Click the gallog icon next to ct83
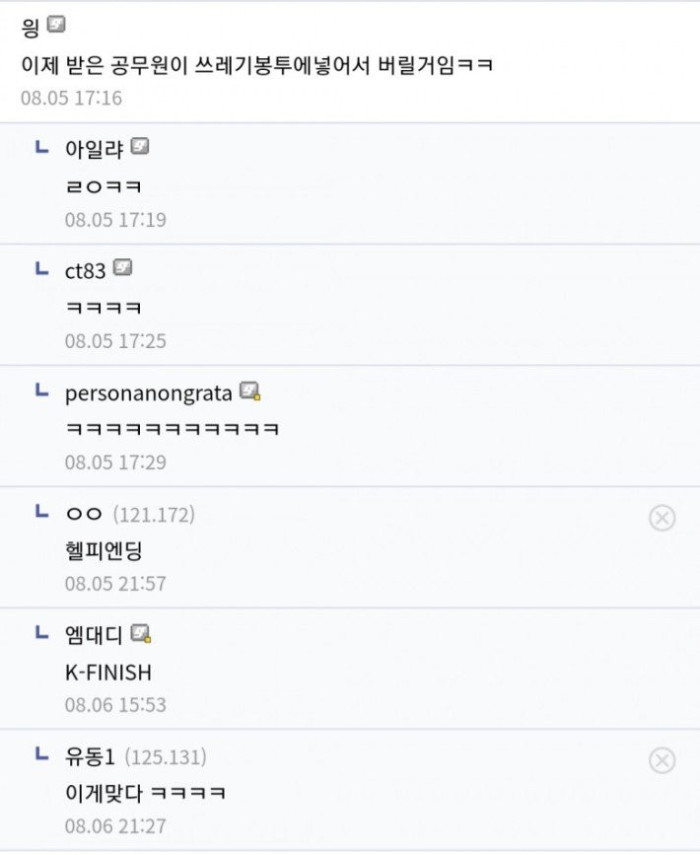Screen dimensions: 700x855 click(x=123, y=268)
